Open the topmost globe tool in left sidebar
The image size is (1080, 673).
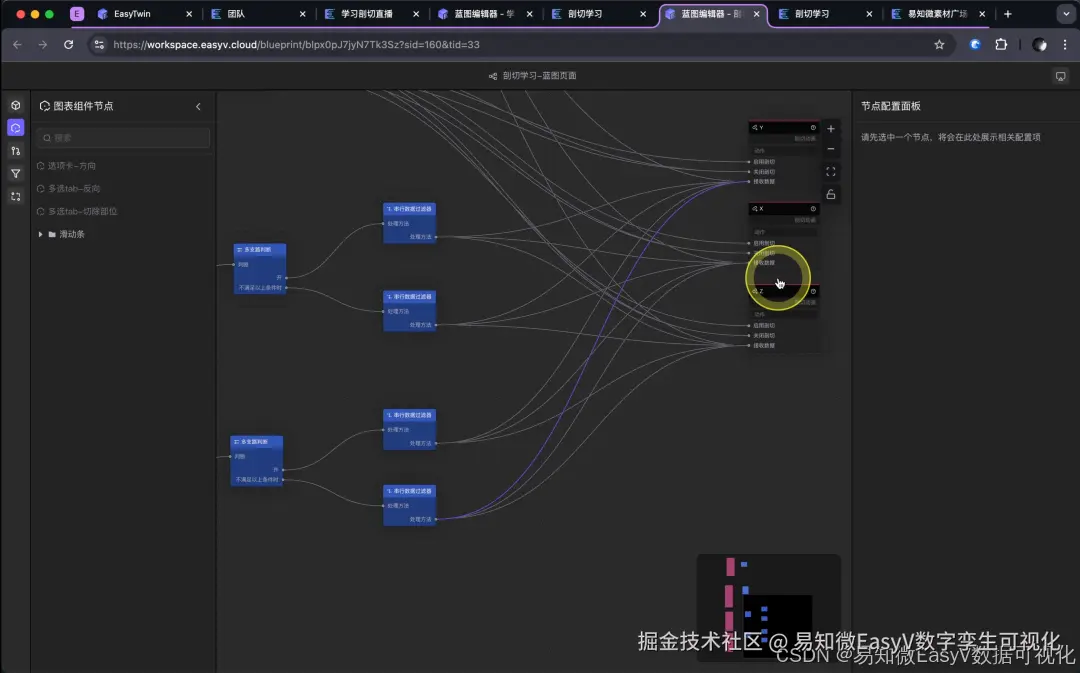point(15,105)
